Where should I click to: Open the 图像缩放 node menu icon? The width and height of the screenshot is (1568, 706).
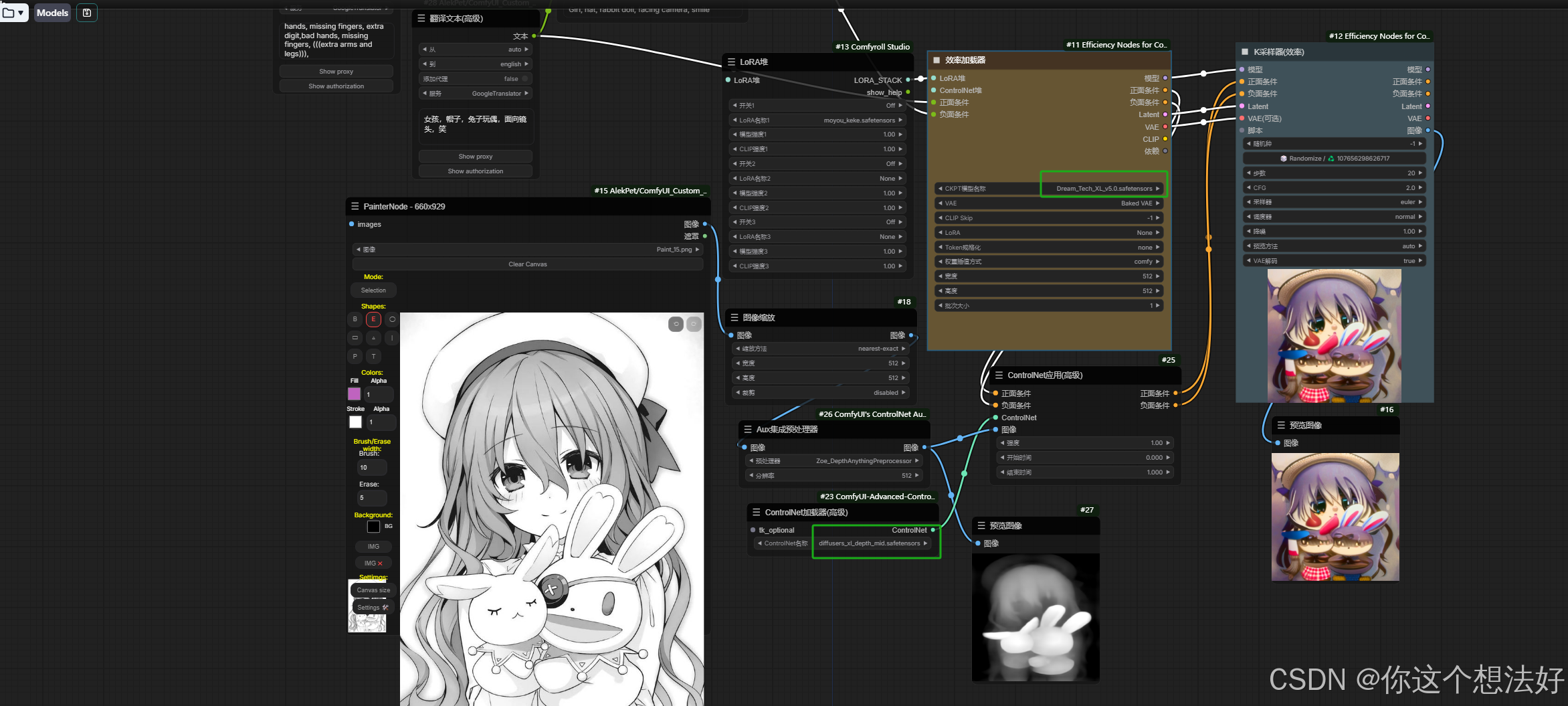pos(734,317)
